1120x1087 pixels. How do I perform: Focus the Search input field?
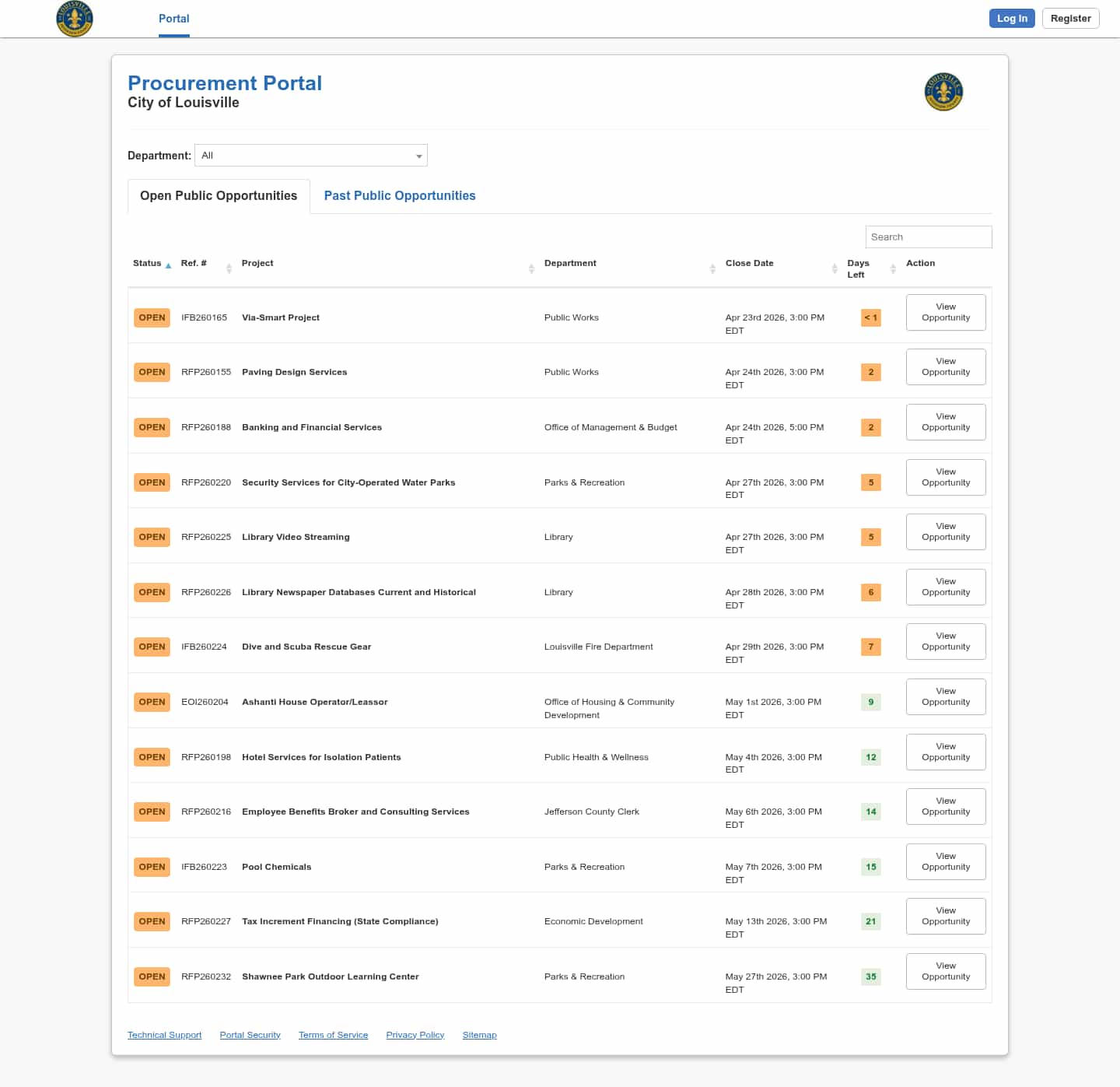(x=928, y=237)
